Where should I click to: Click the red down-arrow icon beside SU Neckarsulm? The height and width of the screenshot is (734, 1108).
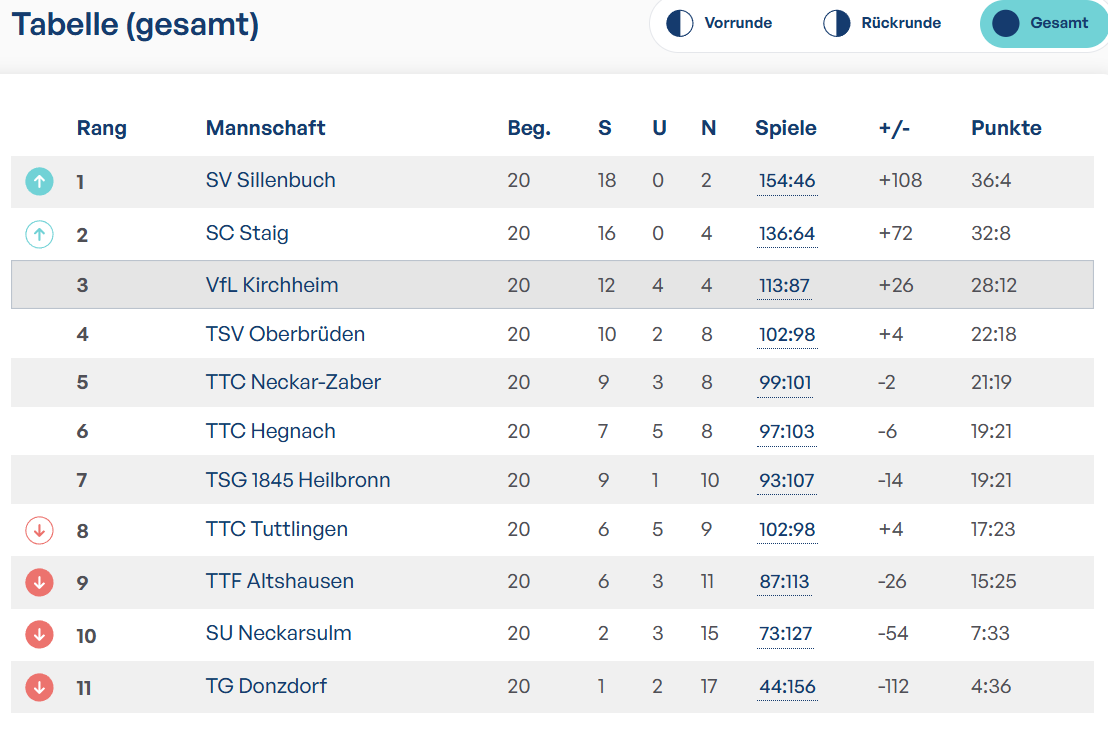[x=40, y=634]
